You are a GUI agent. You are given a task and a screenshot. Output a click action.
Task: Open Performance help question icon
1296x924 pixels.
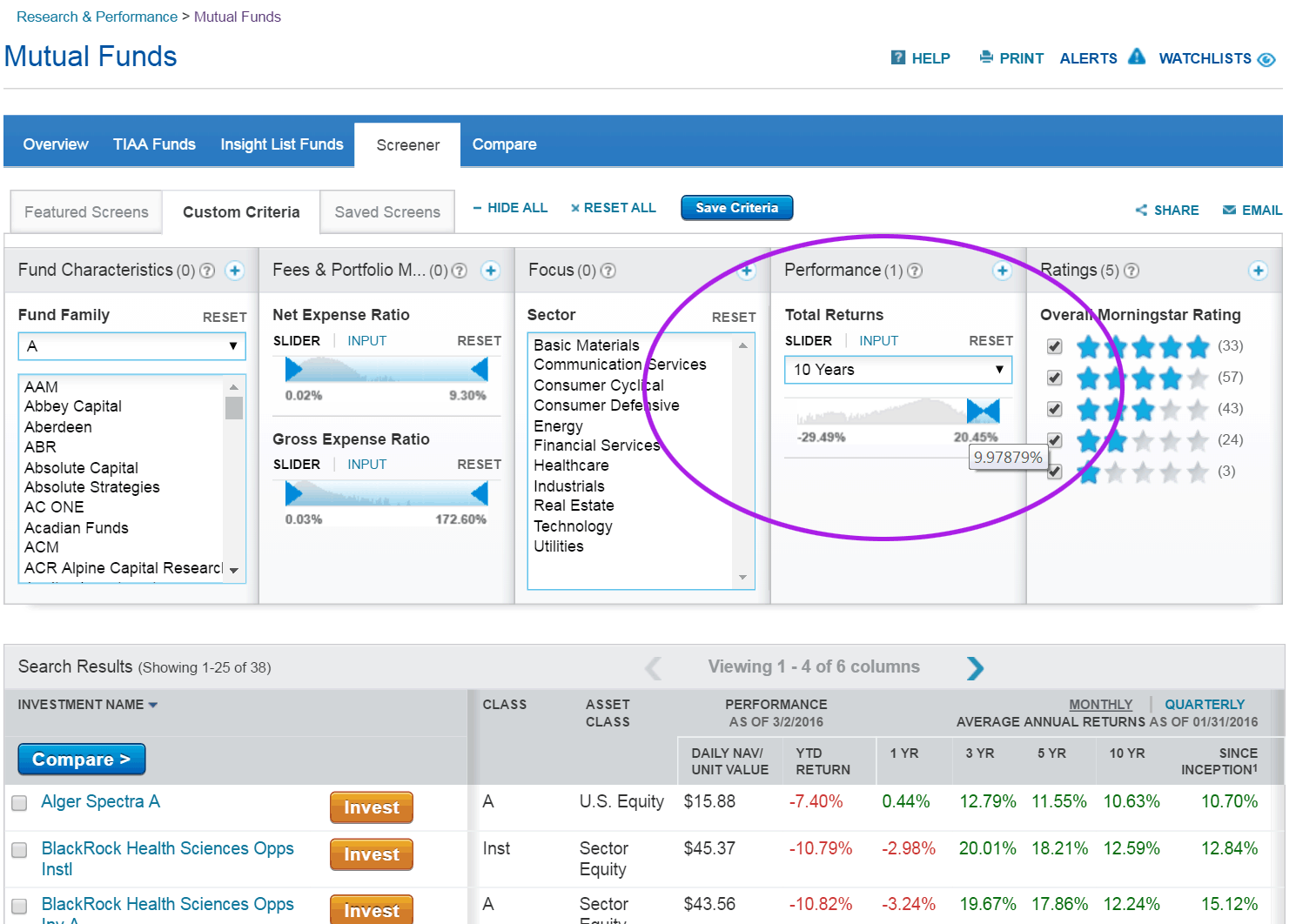tap(915, 271)
